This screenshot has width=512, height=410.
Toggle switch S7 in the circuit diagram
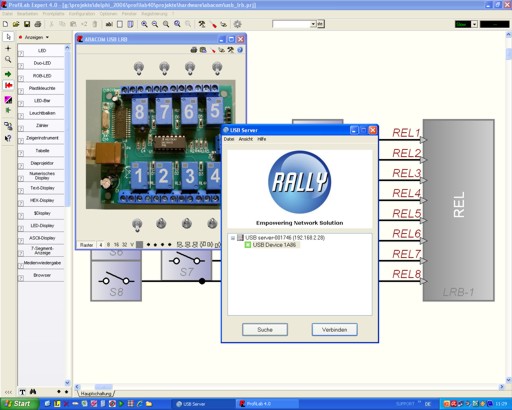[x=186, y=265]
